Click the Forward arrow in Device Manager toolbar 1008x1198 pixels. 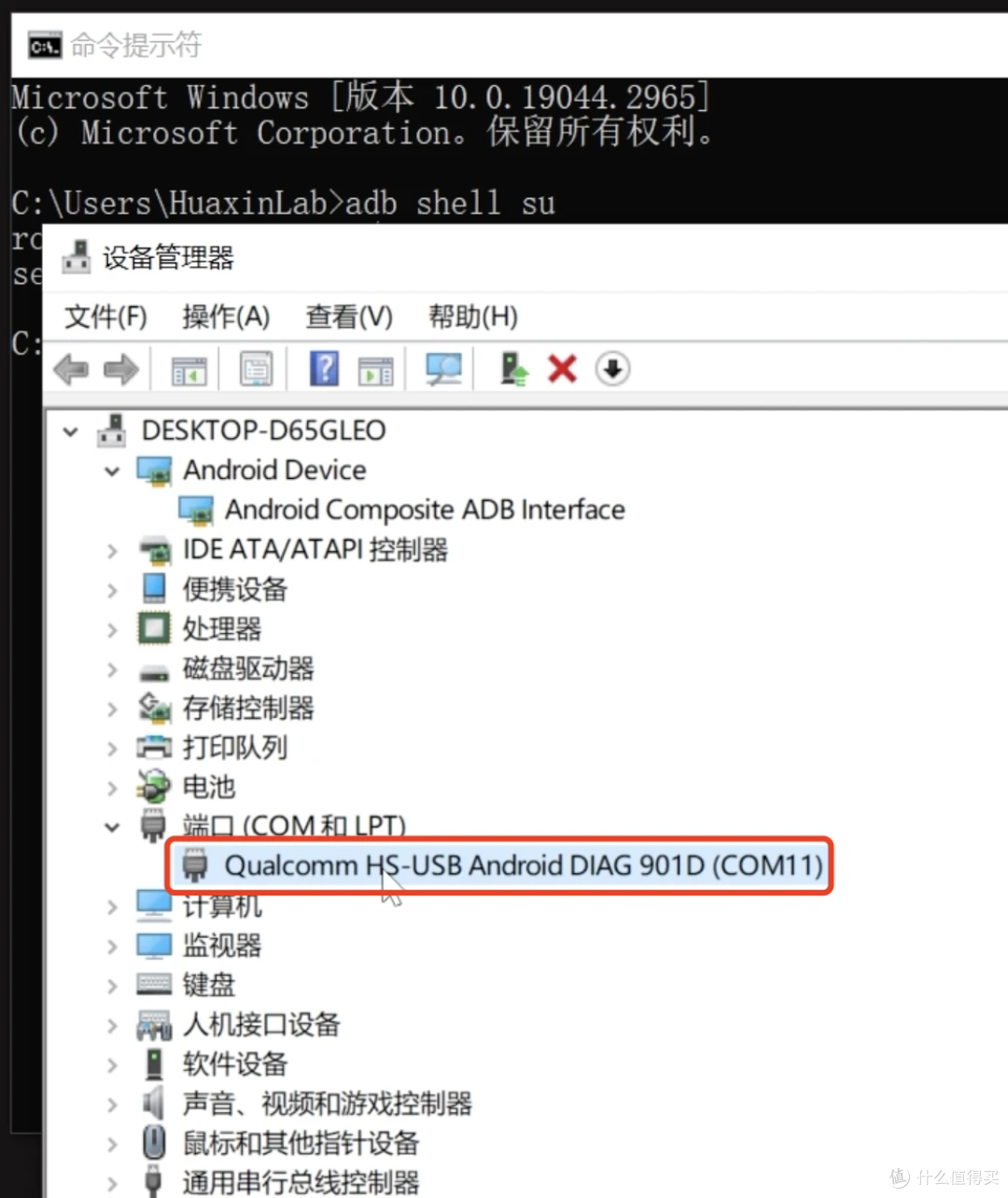pos(120,370)
